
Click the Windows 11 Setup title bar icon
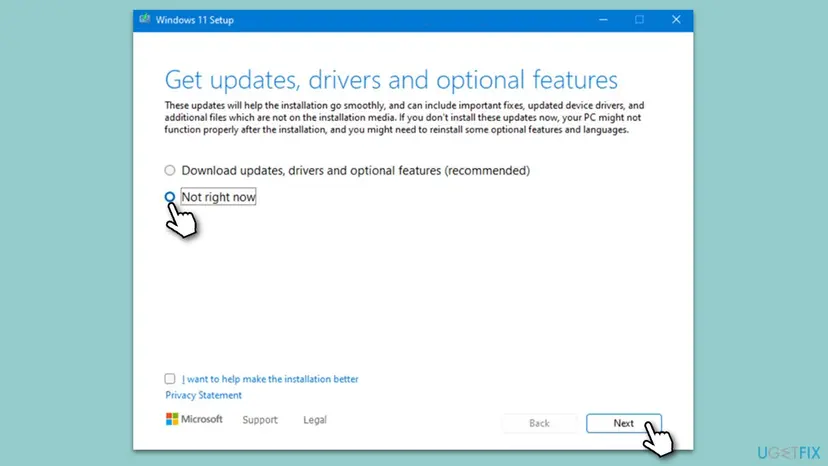coord(145,20)
